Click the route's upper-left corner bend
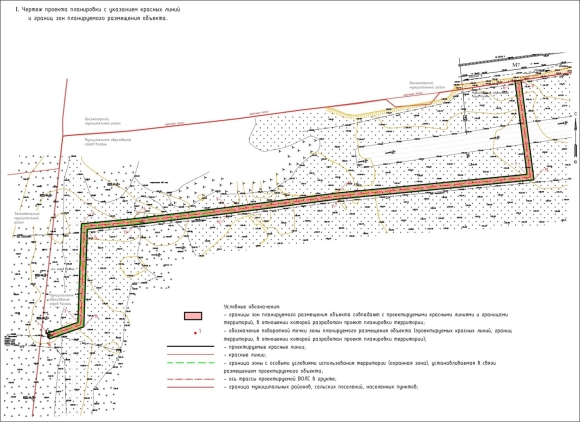Screen dimensions: 580x422 85,226
